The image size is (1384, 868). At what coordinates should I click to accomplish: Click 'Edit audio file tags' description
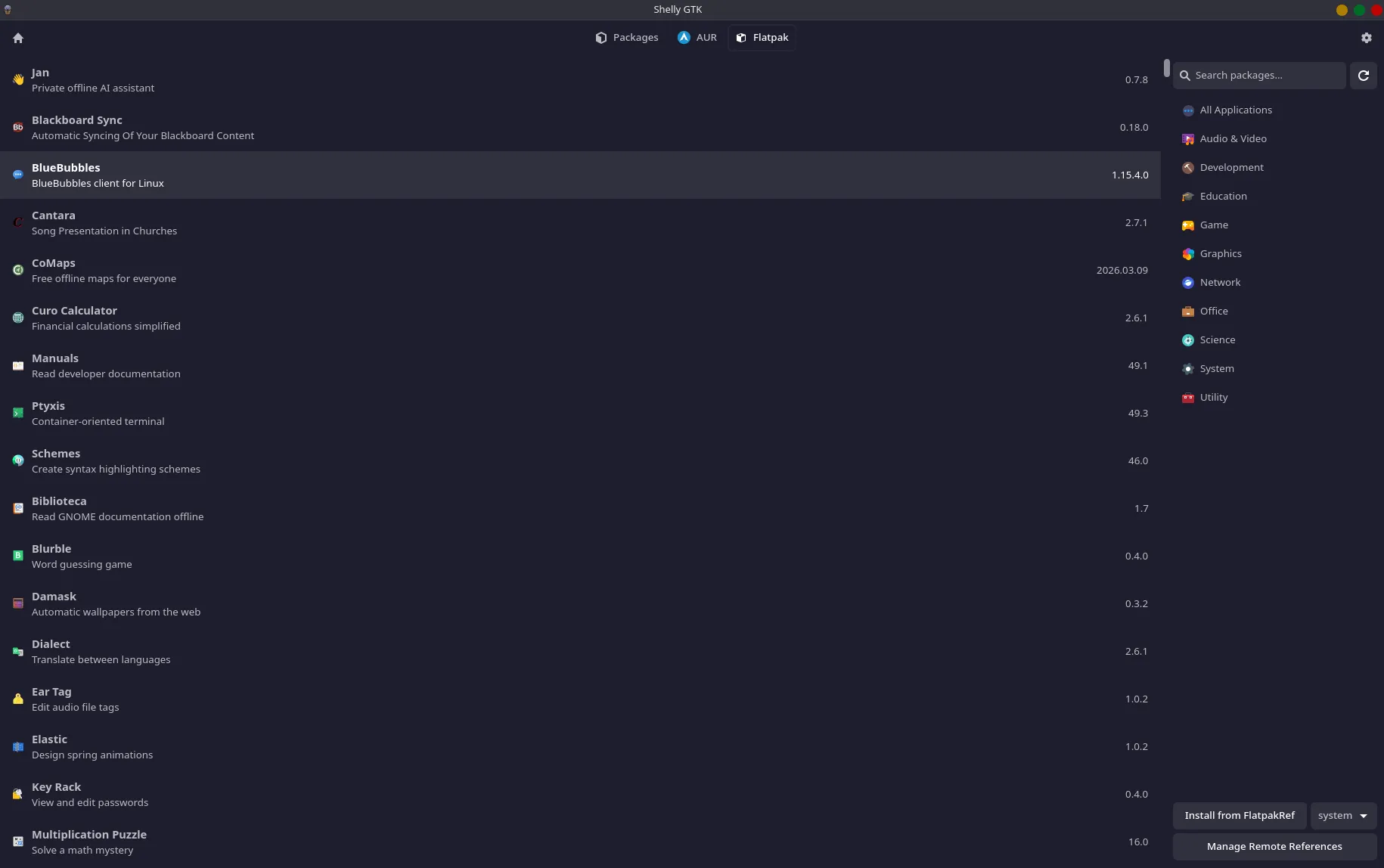(75, 708)
